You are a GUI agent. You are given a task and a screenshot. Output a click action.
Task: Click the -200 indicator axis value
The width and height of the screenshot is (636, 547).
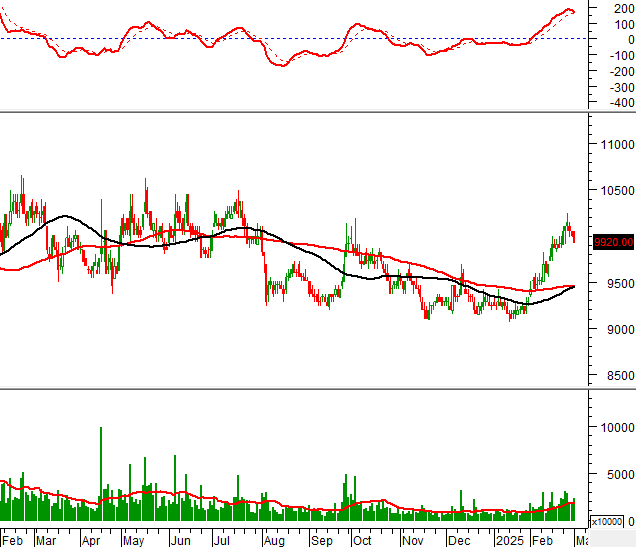coord(622,71)
